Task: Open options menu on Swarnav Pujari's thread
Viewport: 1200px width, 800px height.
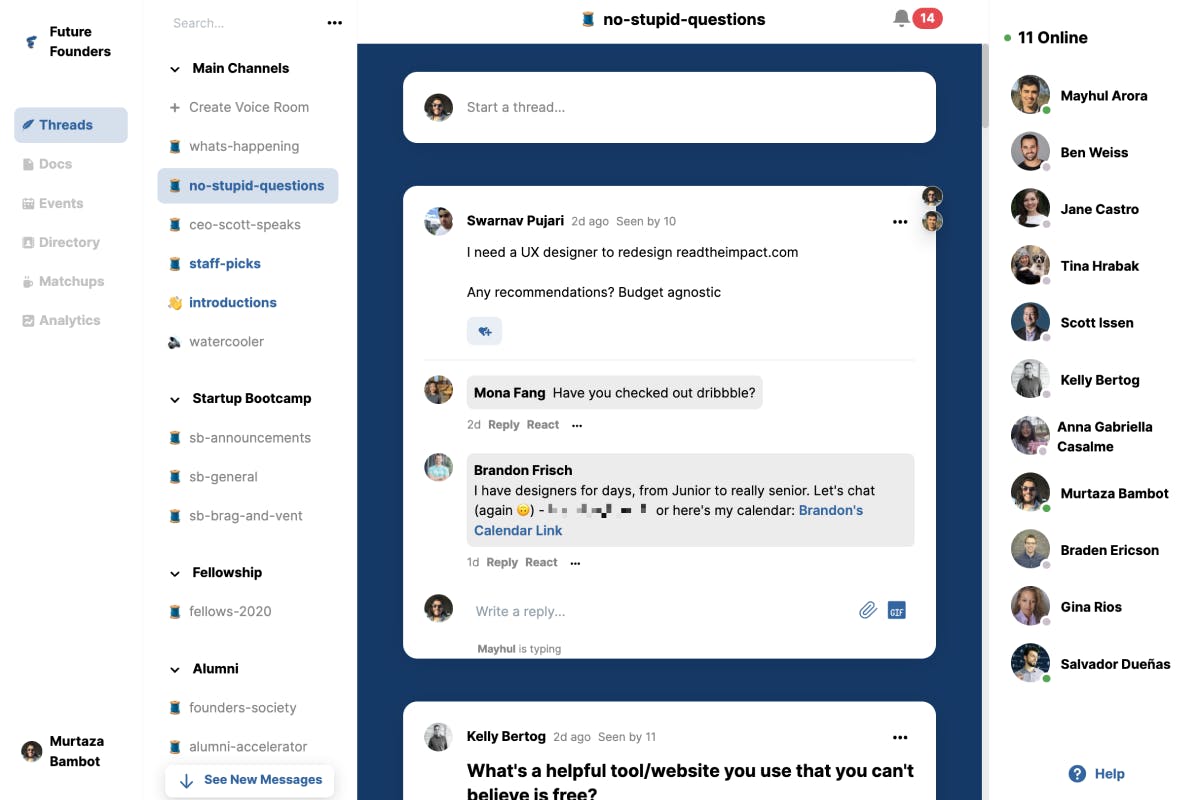Action: coord(900,222)
